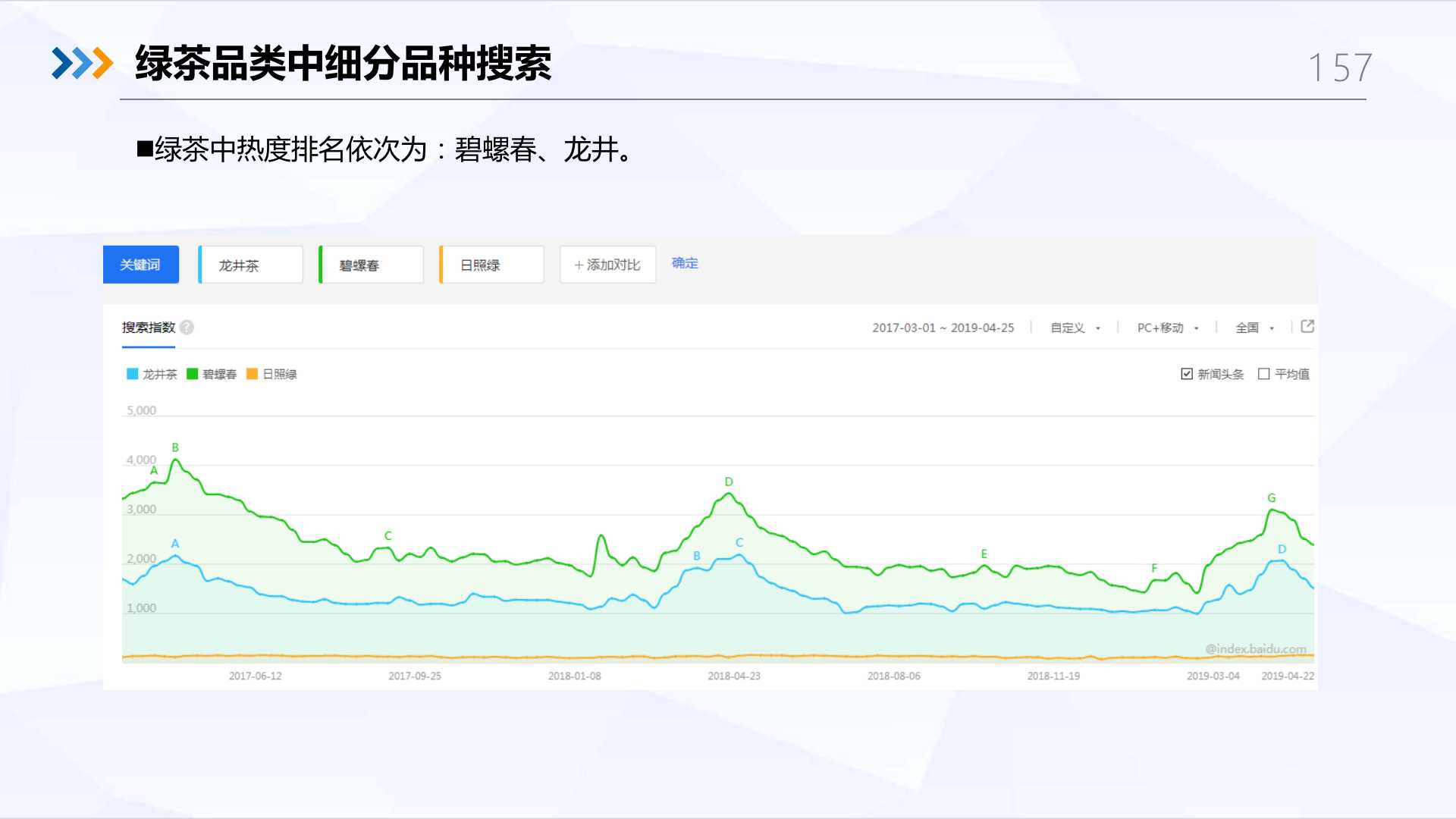Image resolution: width=1456 pixels, height=819 pixels.
Task: Switch to the 搜索指数 tab
Action: (149, 328)
